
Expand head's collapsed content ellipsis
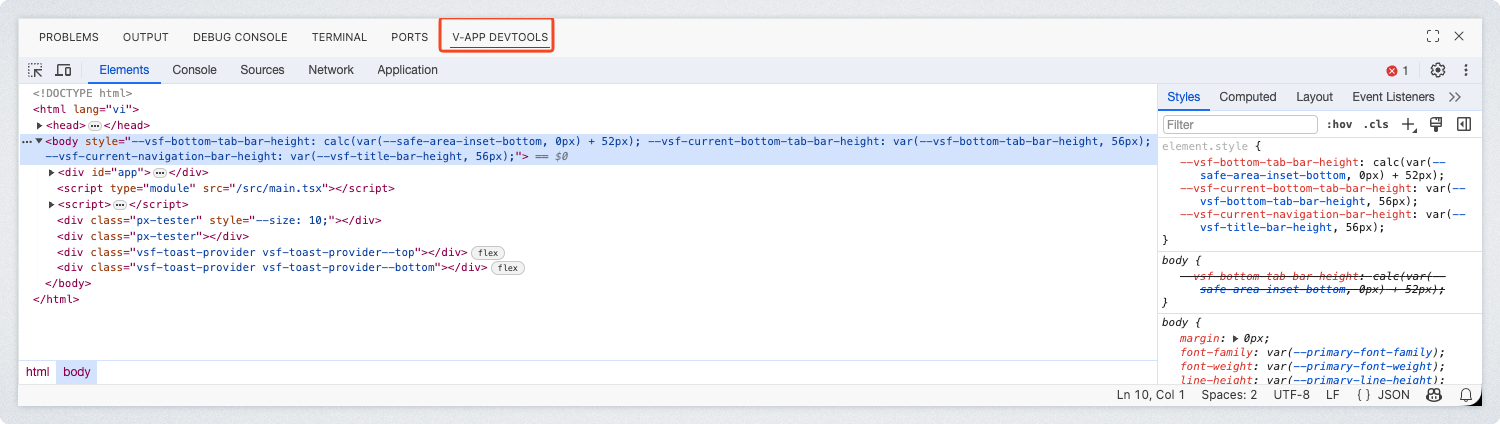(95, 126)
